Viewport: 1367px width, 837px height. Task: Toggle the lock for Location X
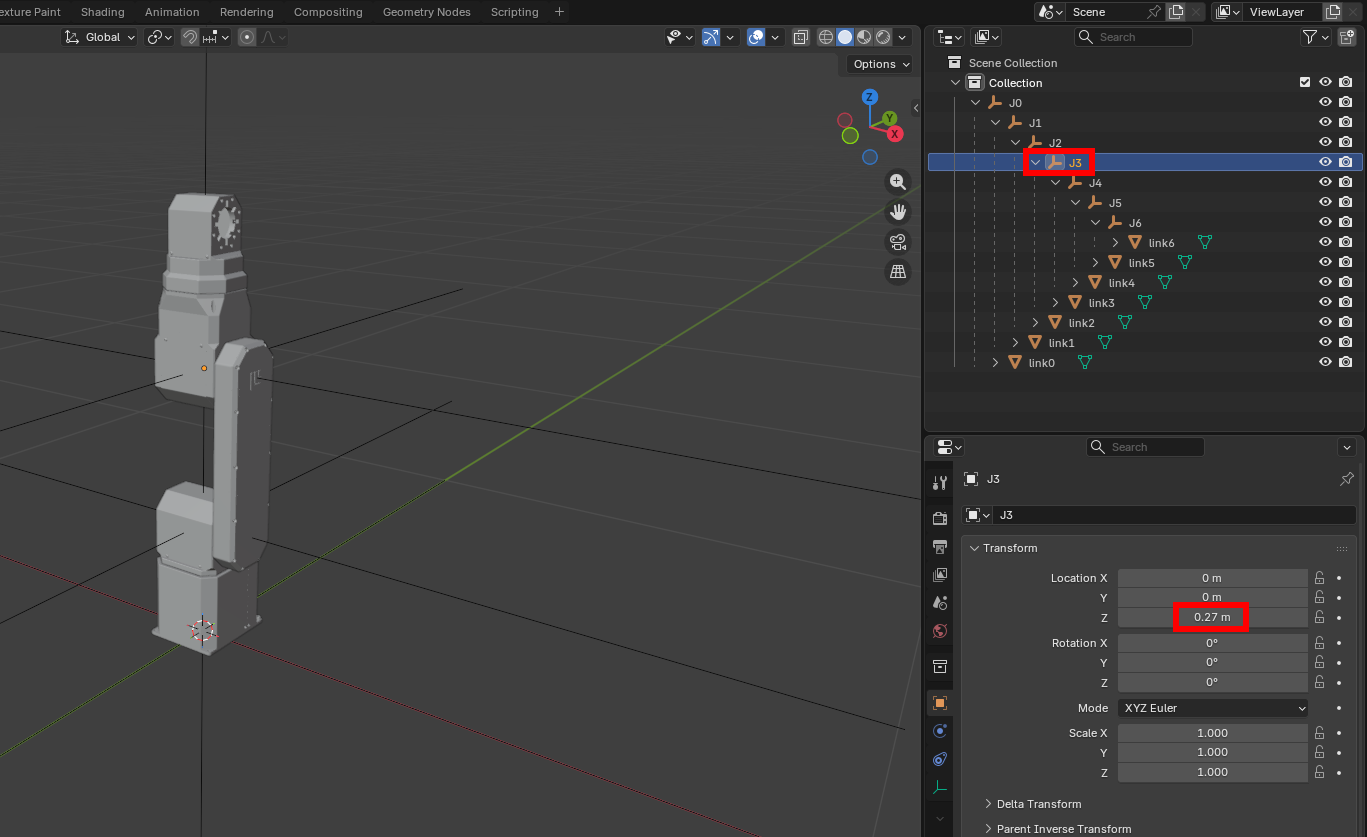[x=1320, y=578]
